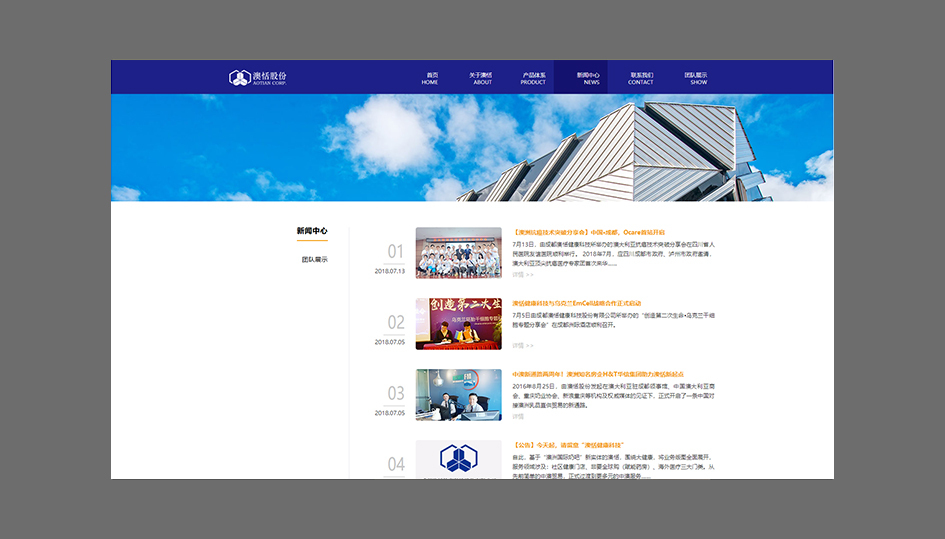Click the number 04 of fourth news
945x539 pixels.
(x=395, y=464)
